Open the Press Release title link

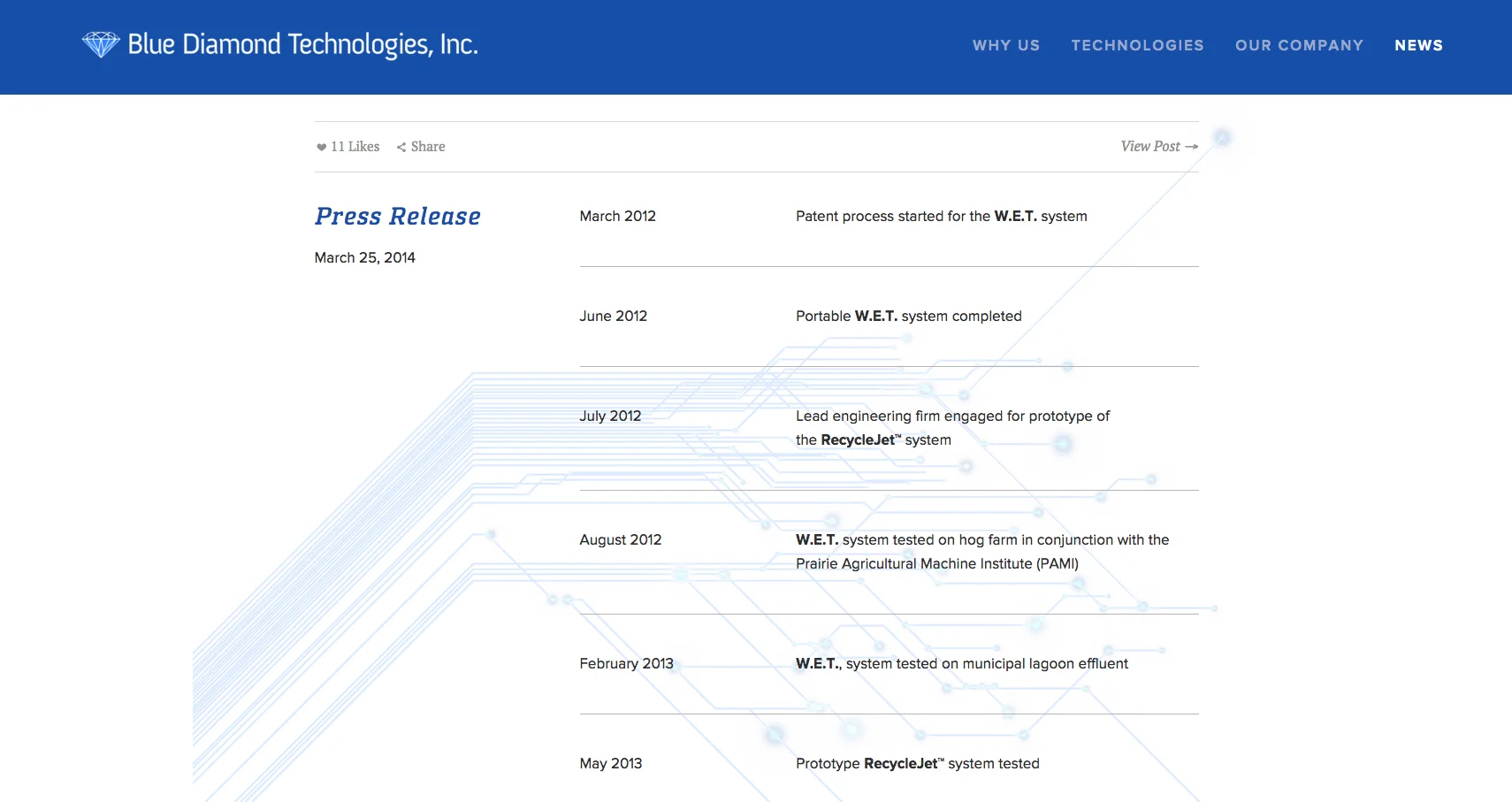click(398, 216)
